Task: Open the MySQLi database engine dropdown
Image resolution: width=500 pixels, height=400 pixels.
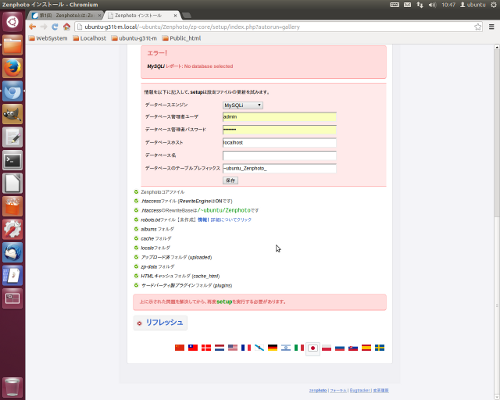Action: (243, 105)
